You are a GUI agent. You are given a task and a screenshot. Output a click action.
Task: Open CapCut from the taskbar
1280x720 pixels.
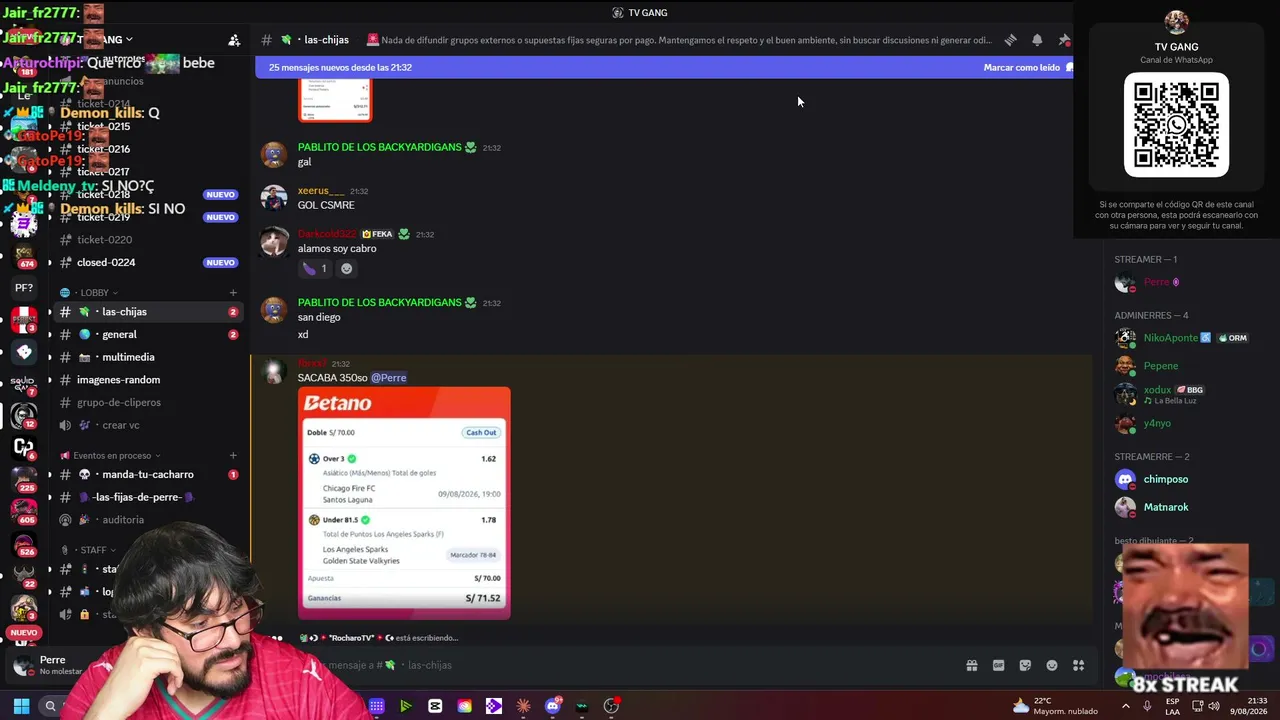tap(435, 706)
